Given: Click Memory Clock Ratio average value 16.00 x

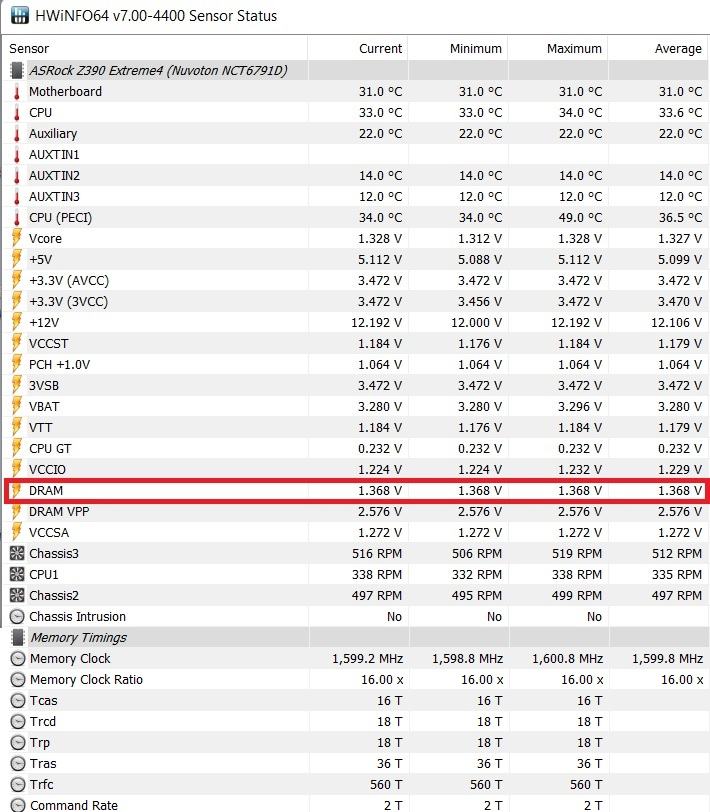Looking at the screenshot, I should point(682,680).
